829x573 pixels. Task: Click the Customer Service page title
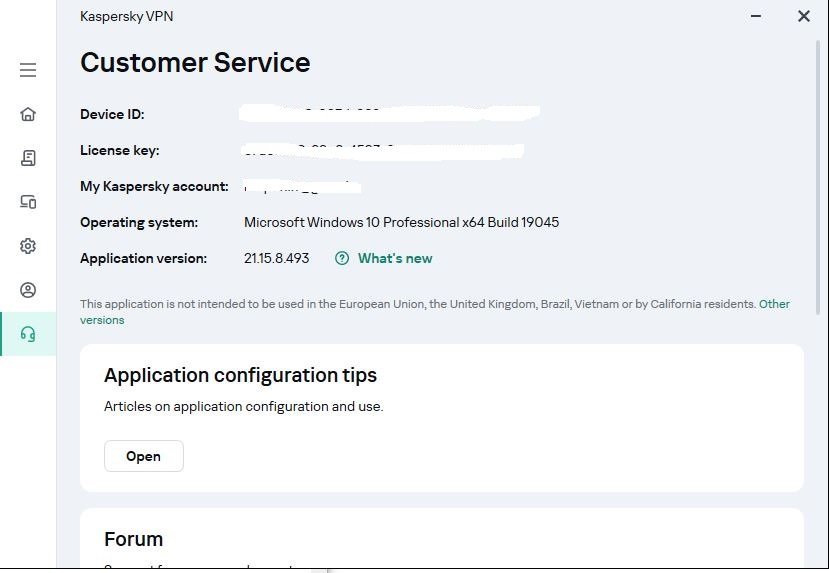[195, 62]
